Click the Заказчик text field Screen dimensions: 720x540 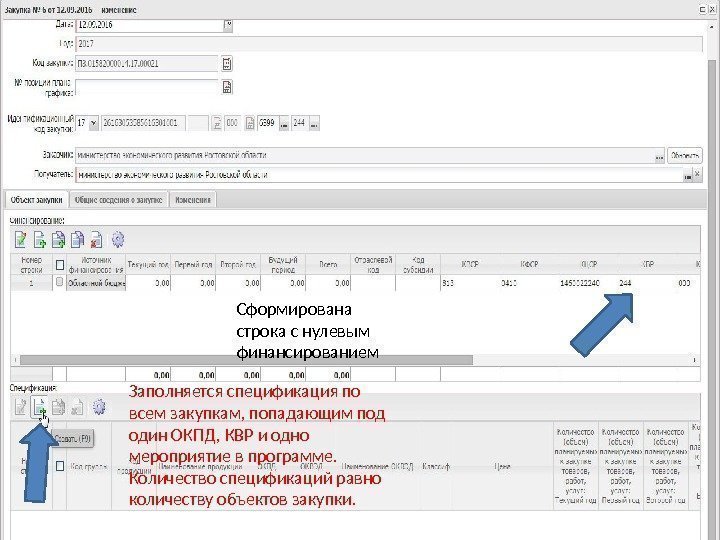point(365,156)
